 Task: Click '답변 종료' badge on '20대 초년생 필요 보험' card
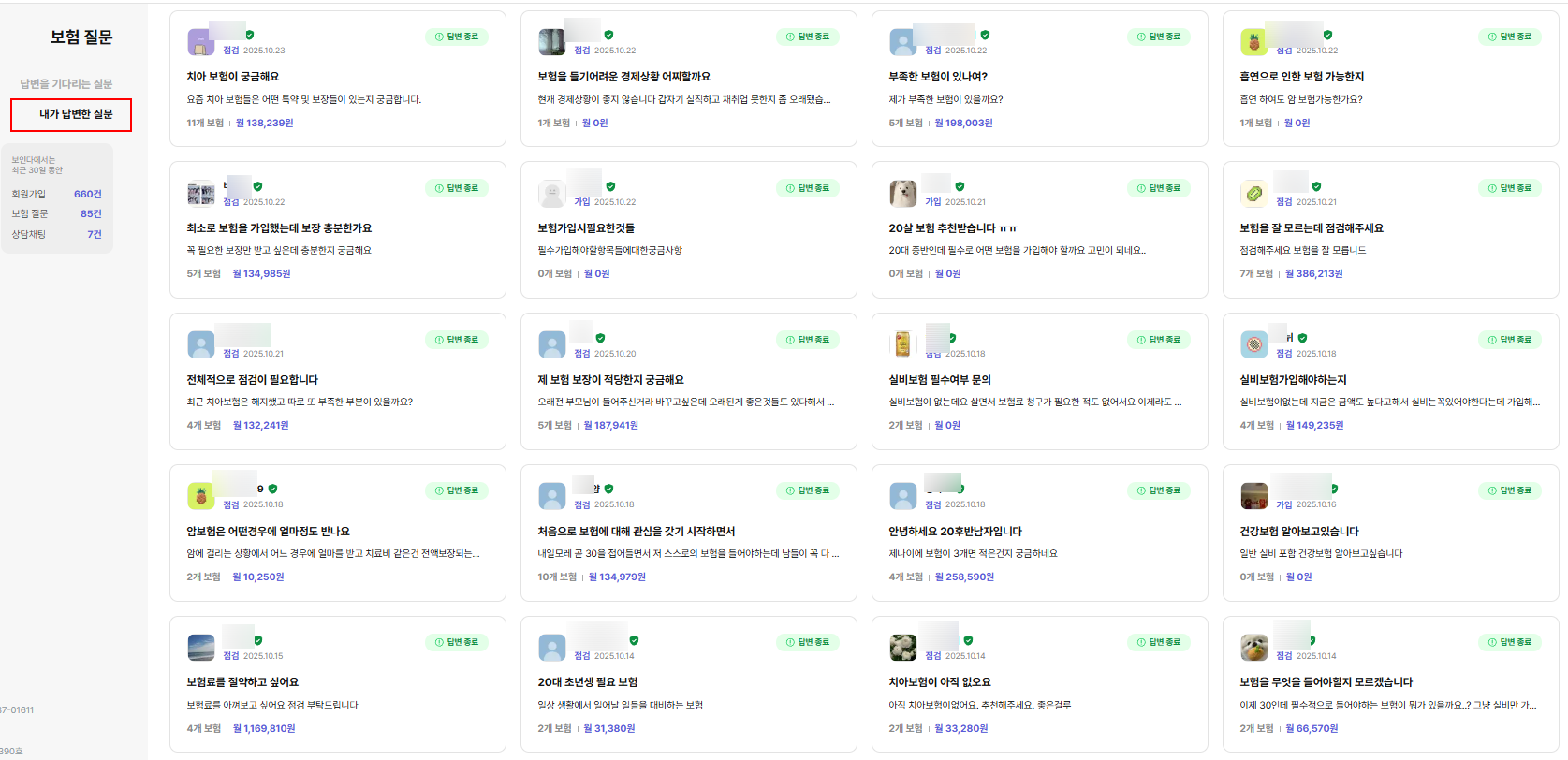pyautogui.click(x=808, y=642)
